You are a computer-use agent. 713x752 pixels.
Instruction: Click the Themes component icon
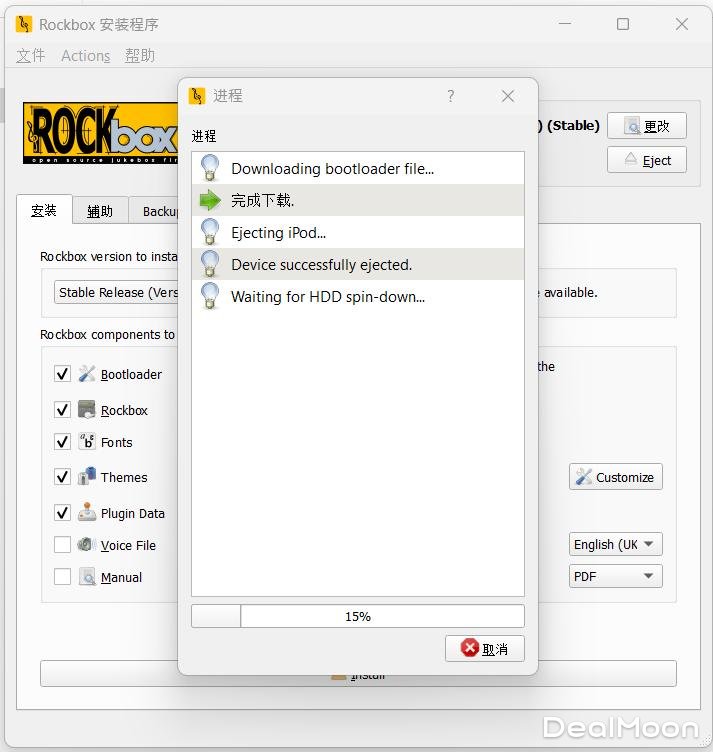coord(87,477)
